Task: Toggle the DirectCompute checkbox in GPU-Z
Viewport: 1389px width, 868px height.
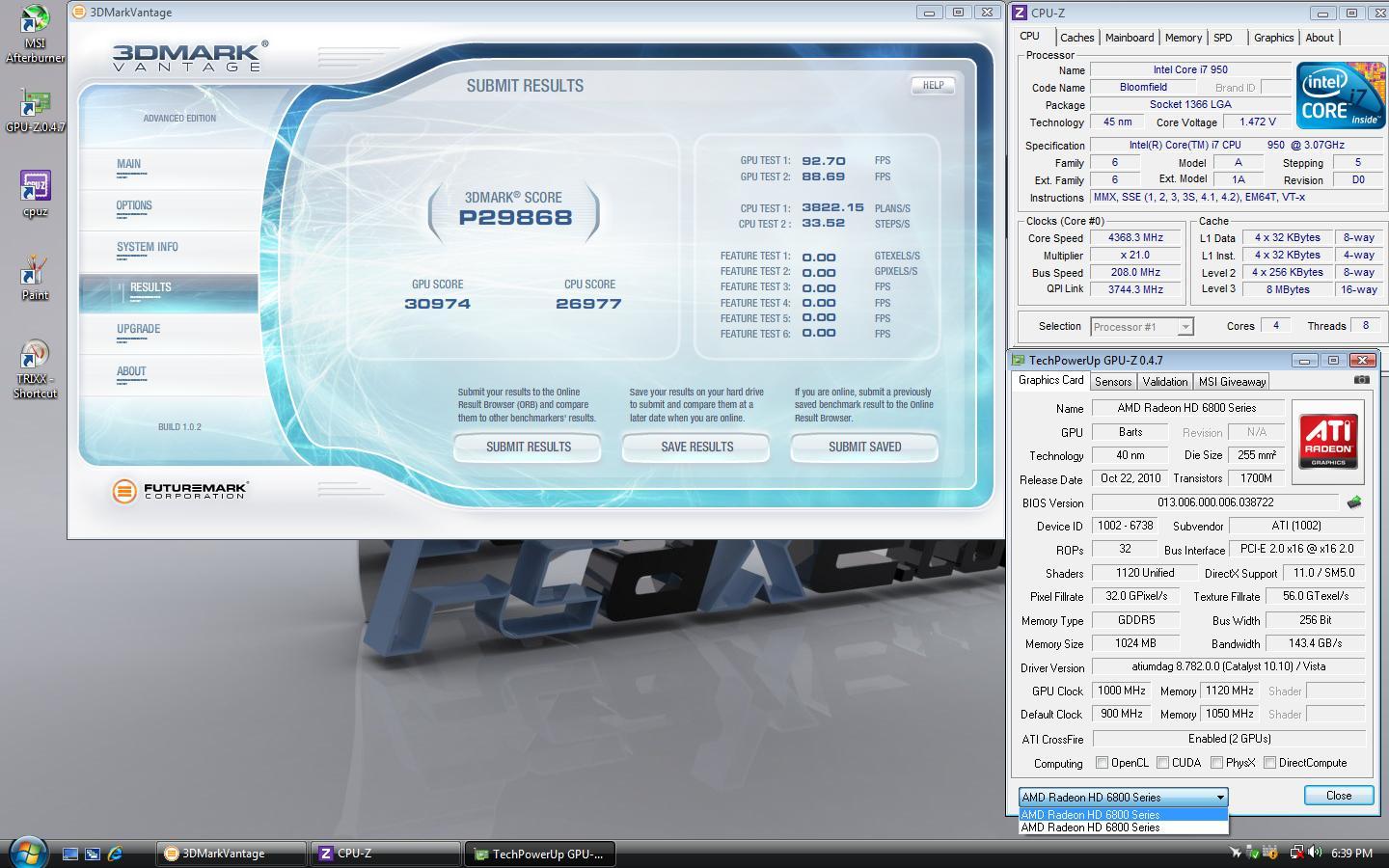Action: 1269,762
